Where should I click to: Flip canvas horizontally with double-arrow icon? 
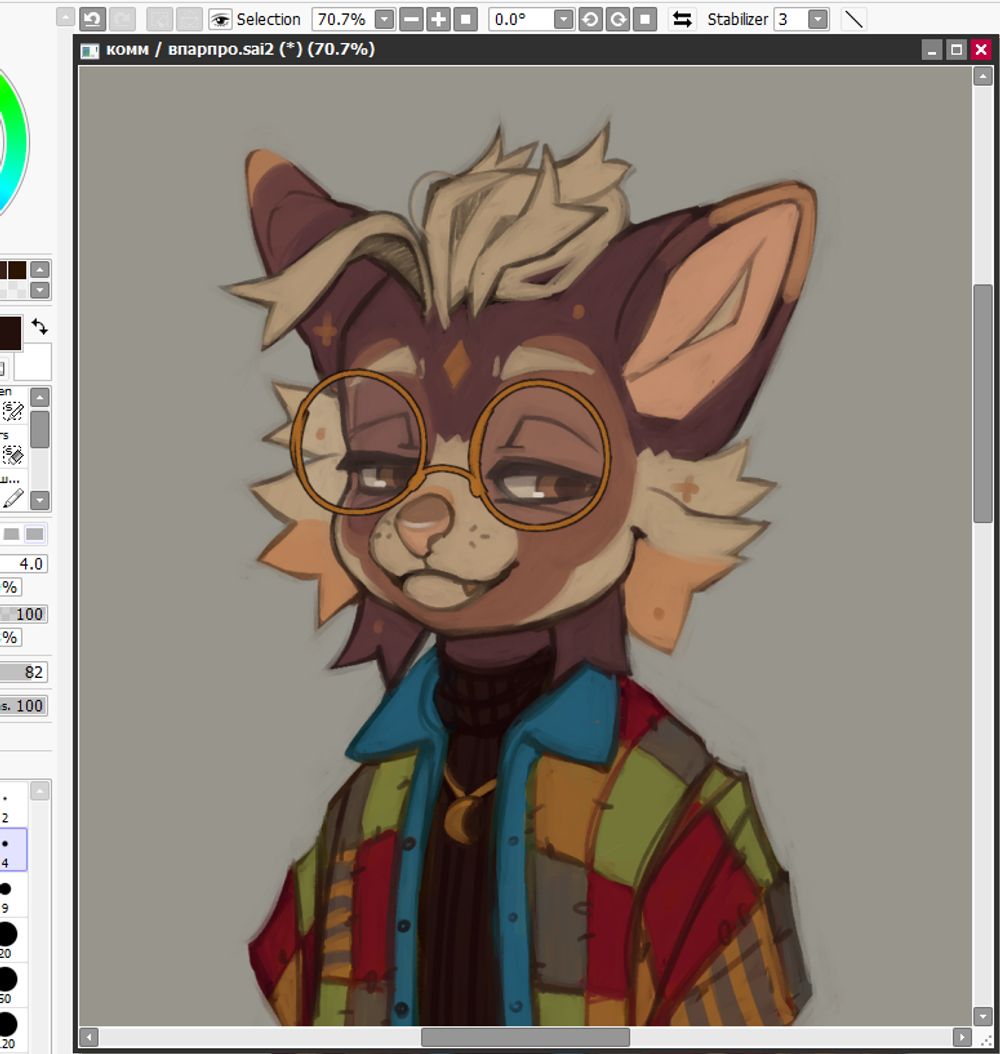(x=682, y=19)
